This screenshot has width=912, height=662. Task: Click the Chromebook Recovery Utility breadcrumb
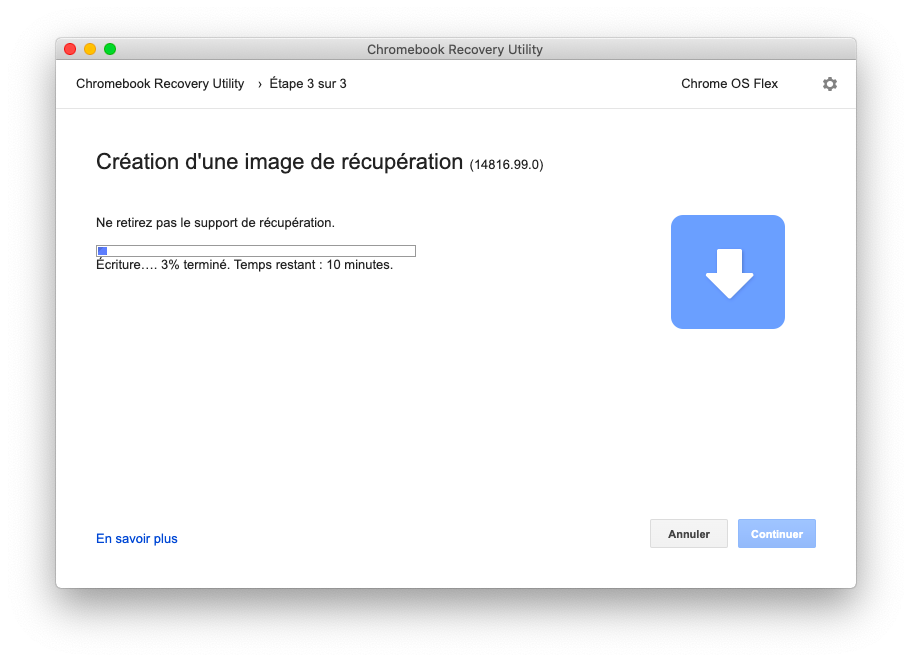pos(160,84)
